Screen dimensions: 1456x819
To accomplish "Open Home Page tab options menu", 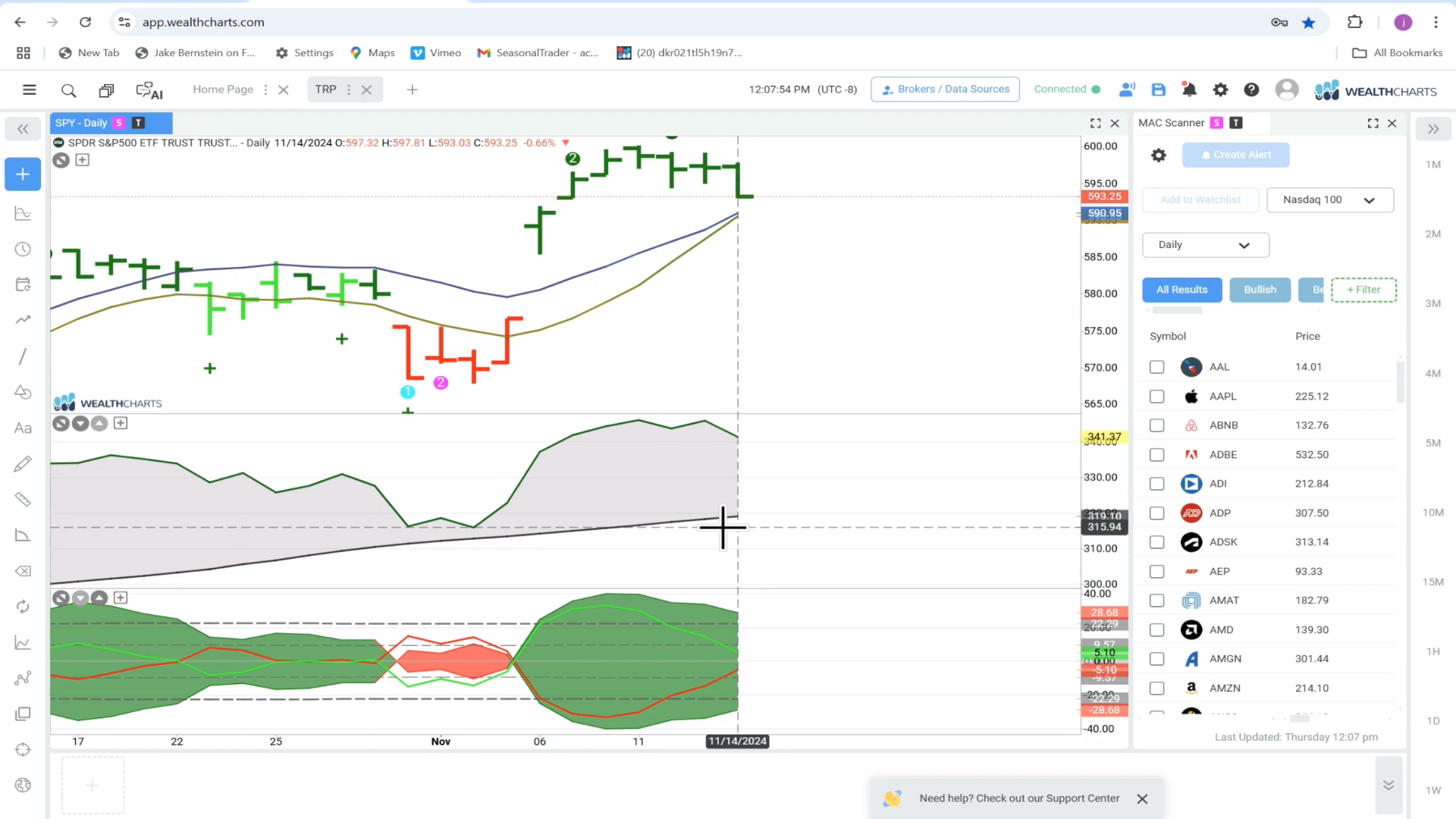I will 265,89.
